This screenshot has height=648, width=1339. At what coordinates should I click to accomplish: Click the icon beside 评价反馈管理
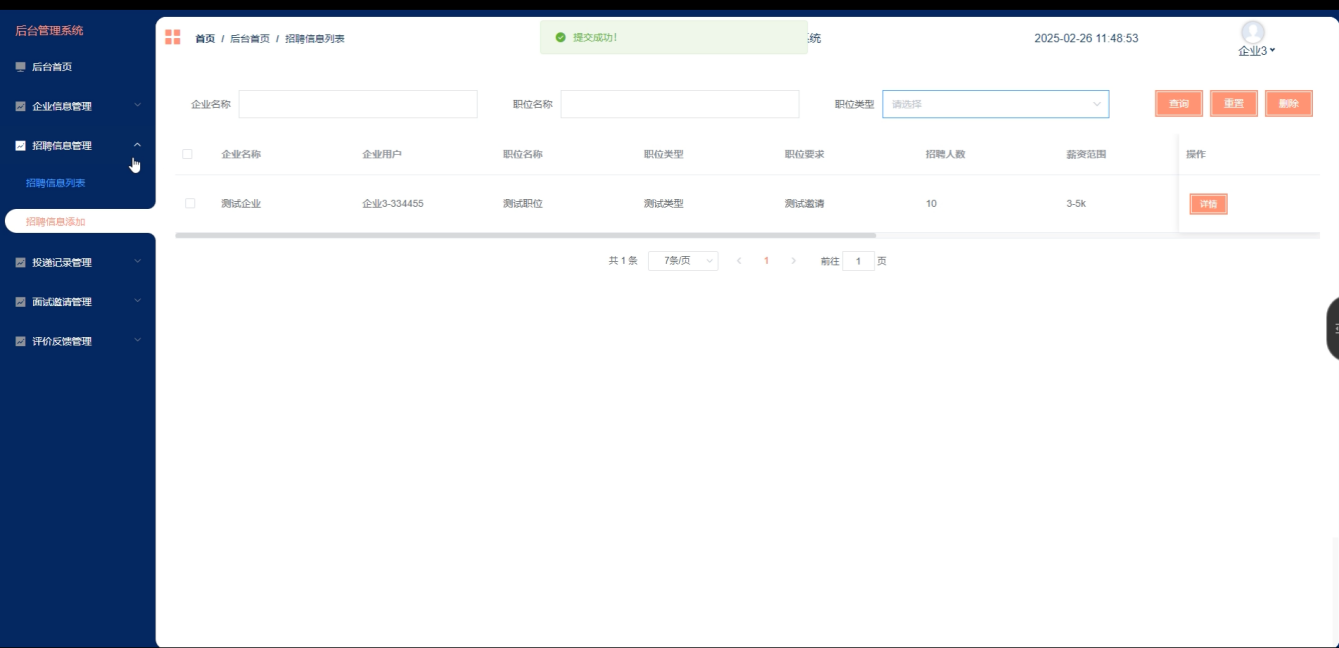20,341
